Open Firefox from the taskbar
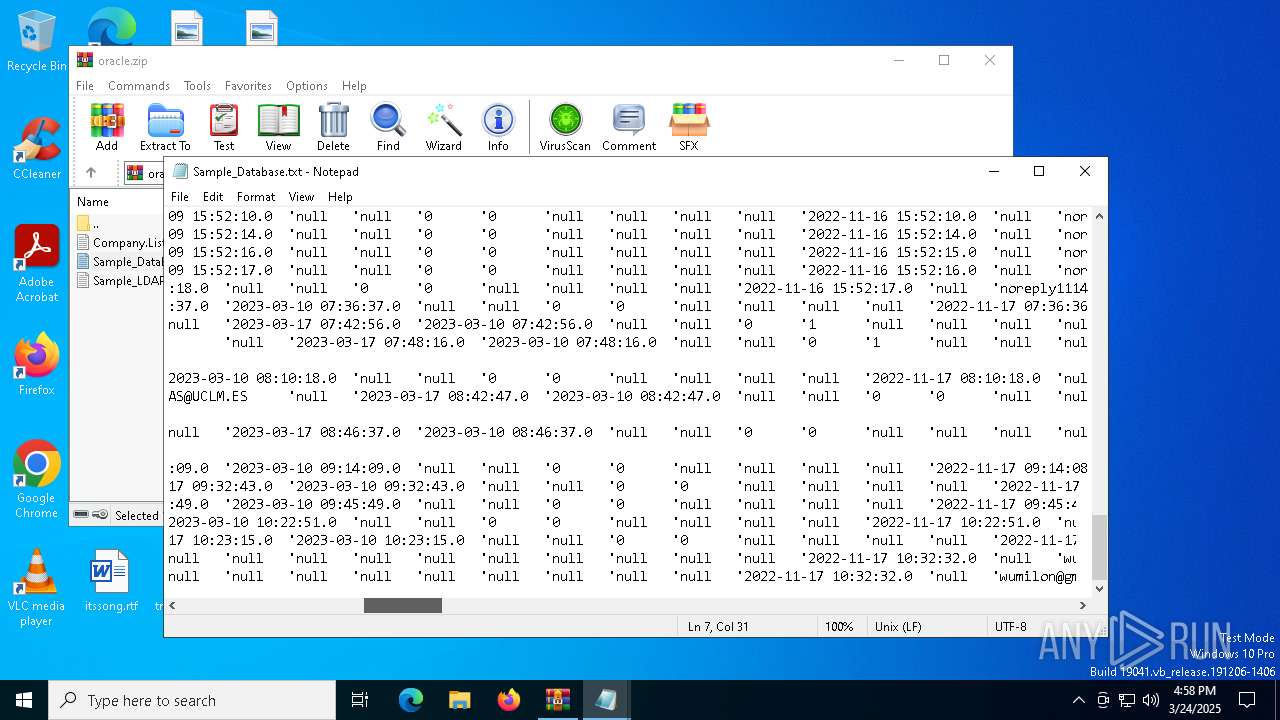The width and height of the screenshot is (1280, 720). click(x=509, y=700)
